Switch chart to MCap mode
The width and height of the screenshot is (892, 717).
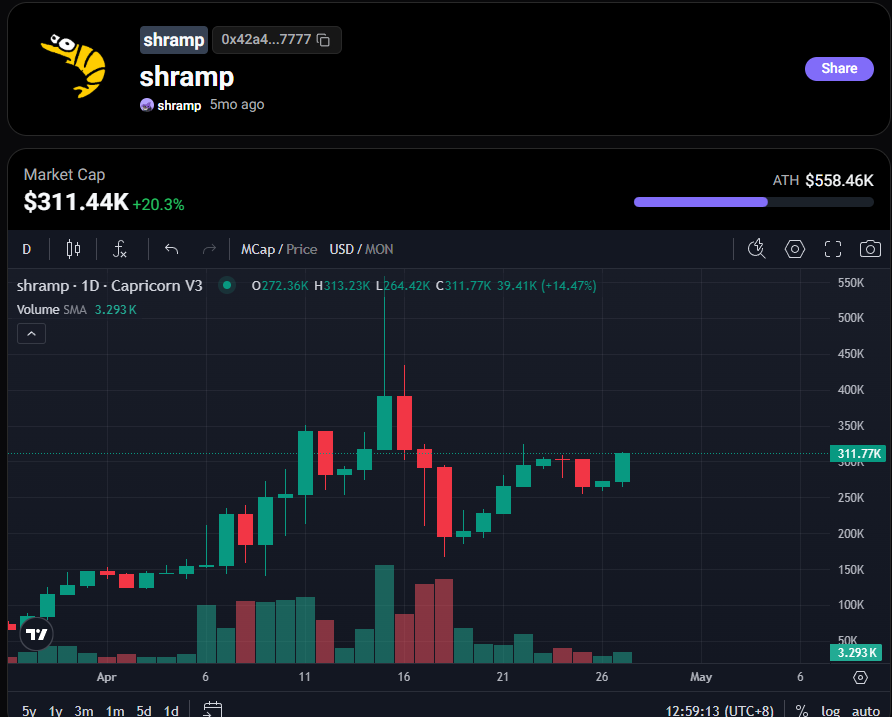pyautogui.click(x=258, y=249)
